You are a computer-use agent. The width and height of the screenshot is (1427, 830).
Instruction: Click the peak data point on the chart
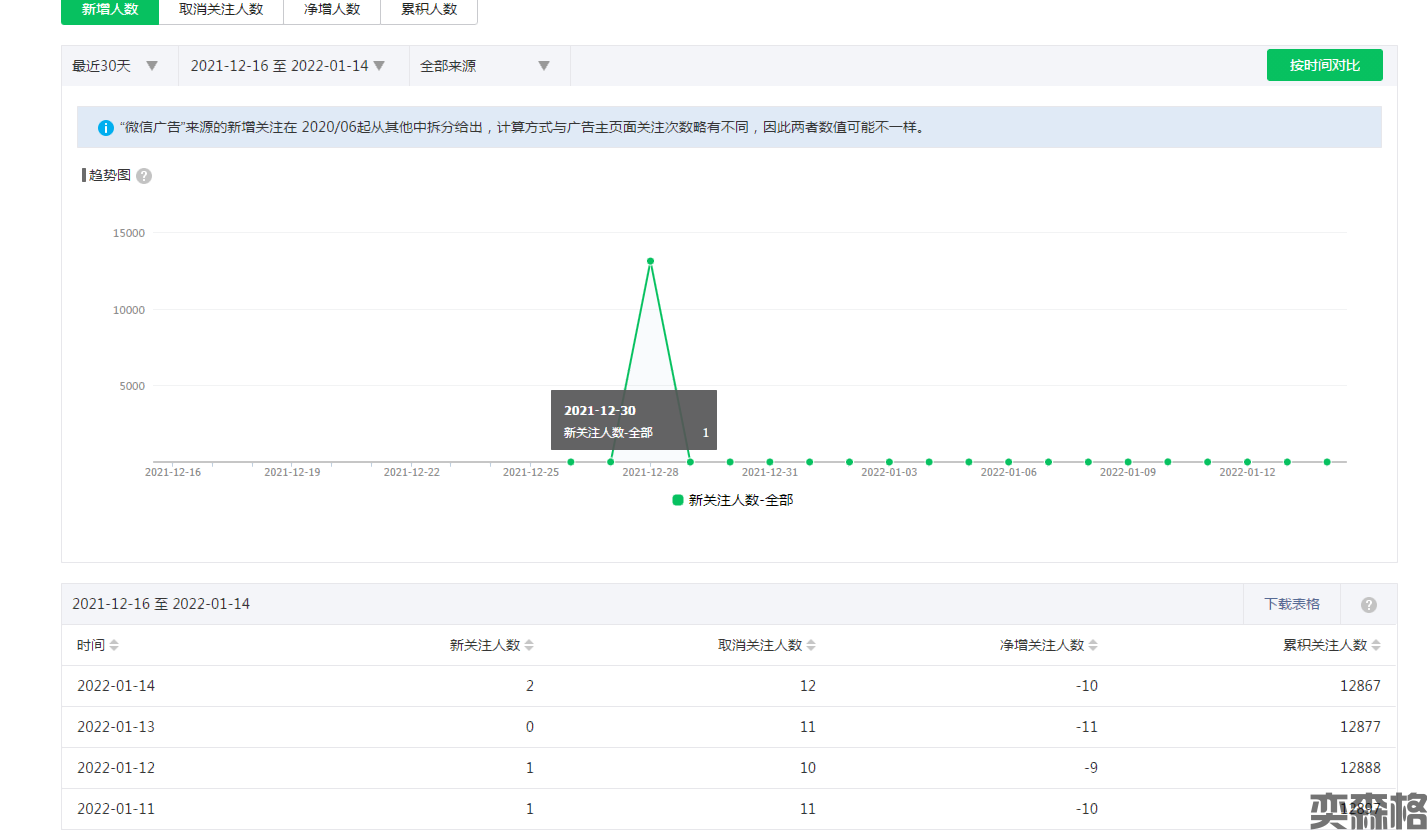pos(650,261)
